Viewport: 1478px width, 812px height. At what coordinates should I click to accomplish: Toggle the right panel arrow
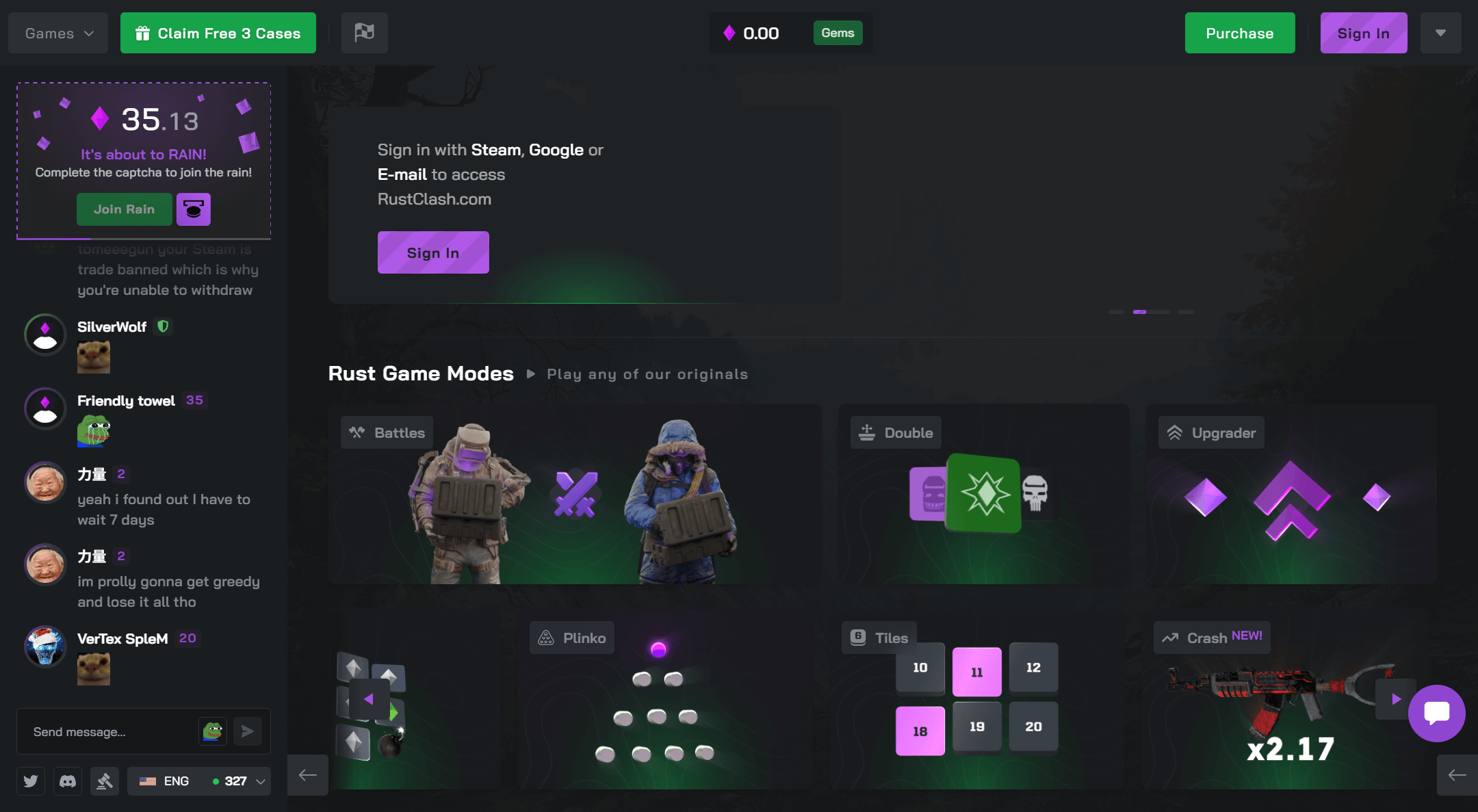(1457, 775)
